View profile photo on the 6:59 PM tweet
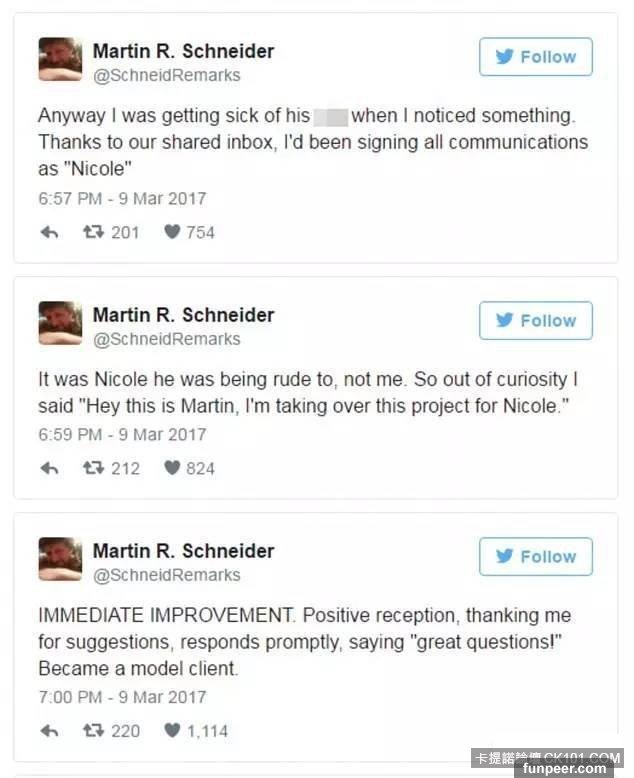 (x=60, y=323)
